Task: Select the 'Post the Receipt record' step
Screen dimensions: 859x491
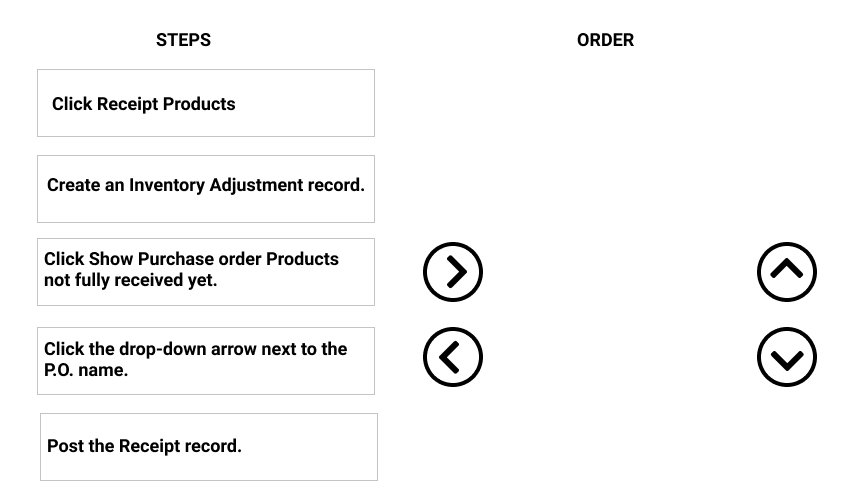Action: [x=209, y=447]
